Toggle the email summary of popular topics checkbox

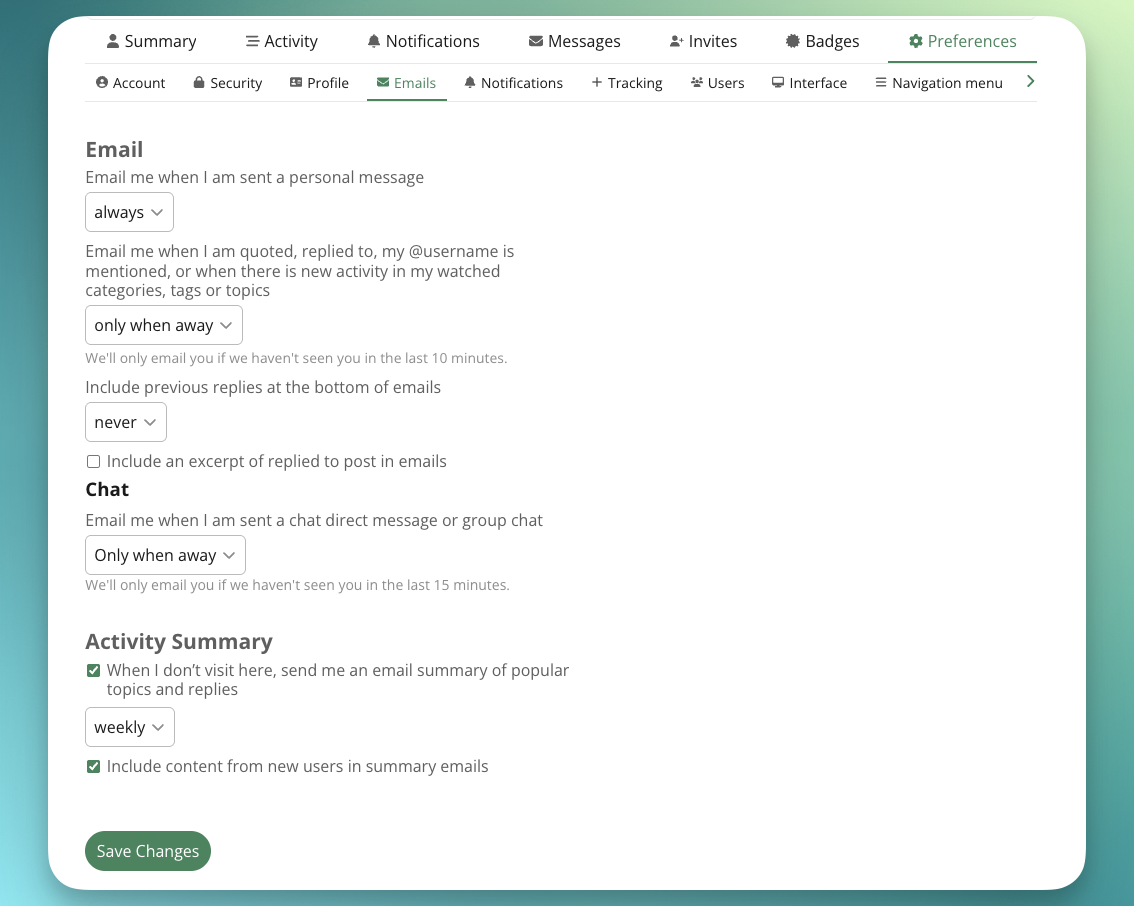click(x=93, y=670)
